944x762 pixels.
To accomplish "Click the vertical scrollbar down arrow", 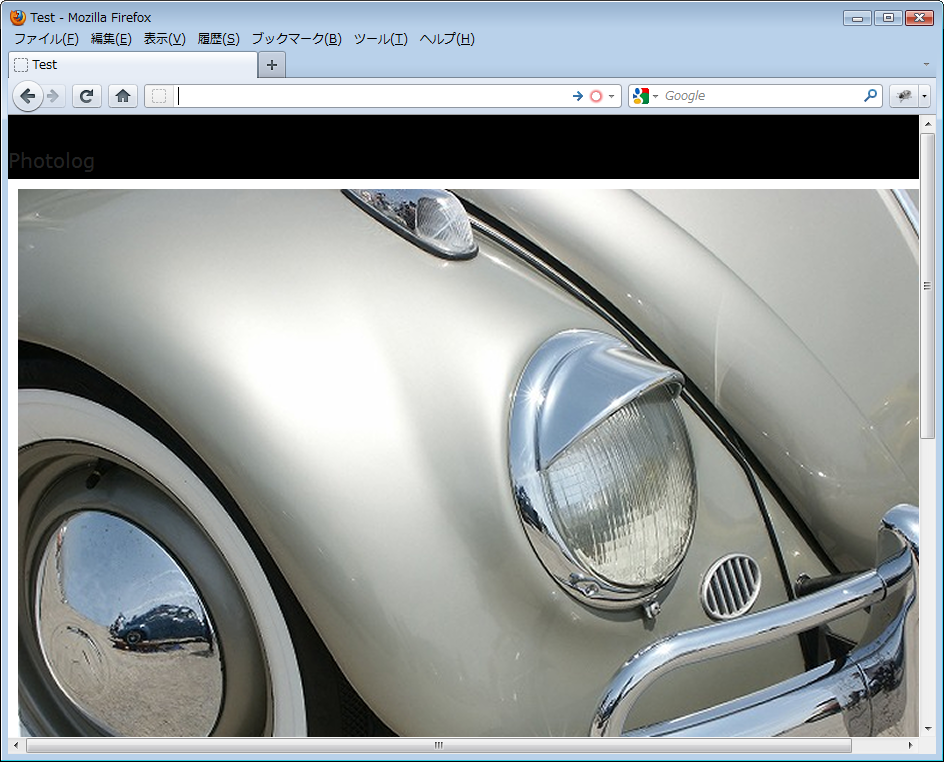I will pyautogui.click(x=927, y=729).
